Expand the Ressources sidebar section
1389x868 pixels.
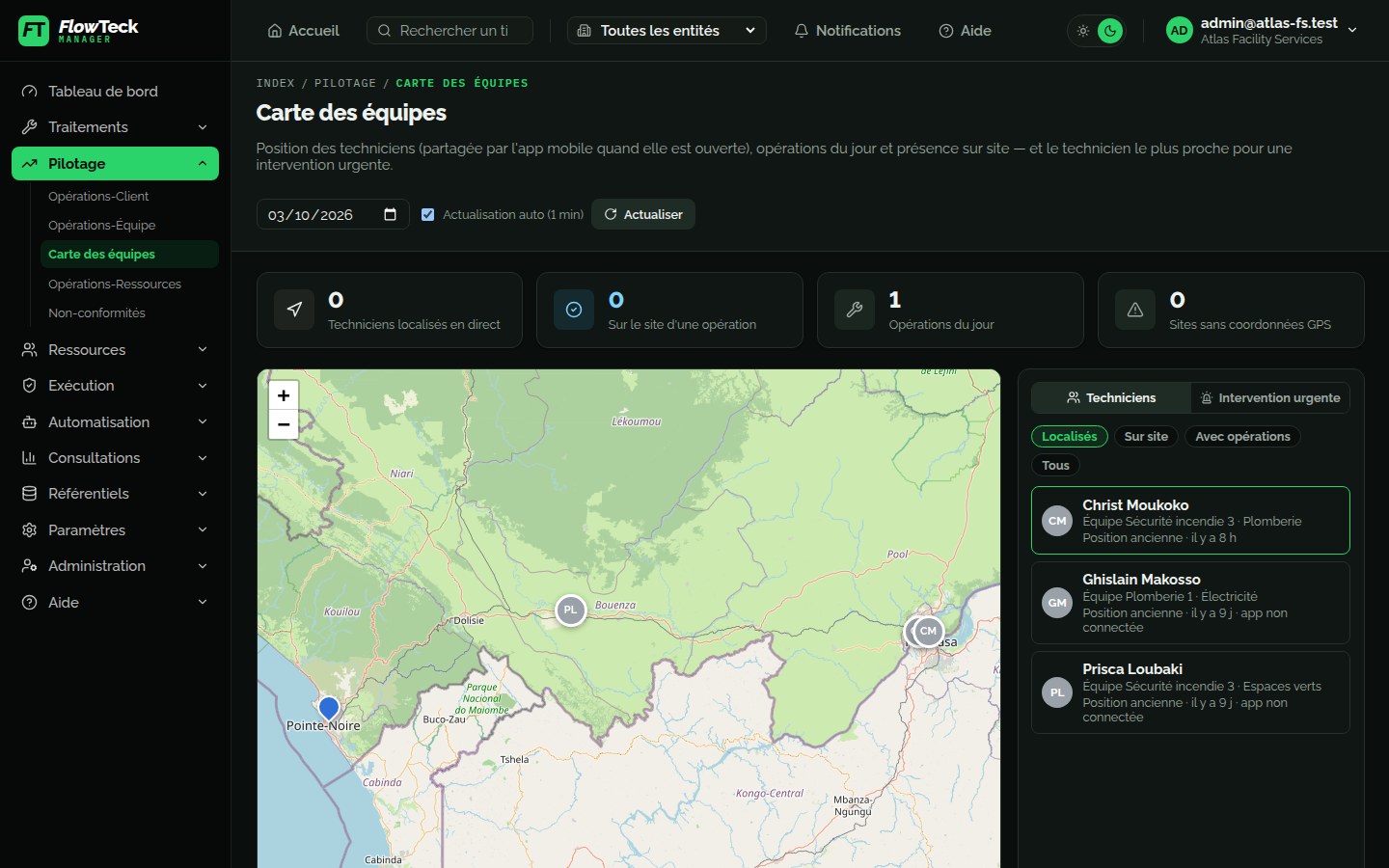[116, 349]
